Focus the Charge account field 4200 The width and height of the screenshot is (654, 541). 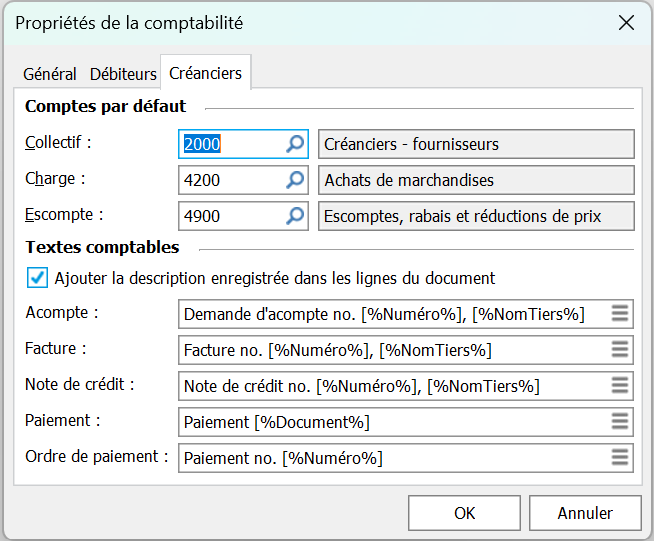click(230, 180)
